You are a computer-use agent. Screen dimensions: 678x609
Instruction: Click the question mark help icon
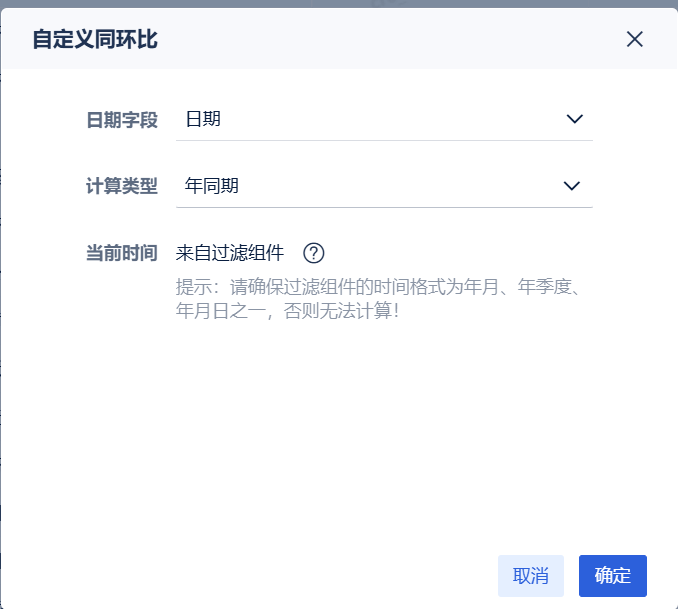click(314, 253)
